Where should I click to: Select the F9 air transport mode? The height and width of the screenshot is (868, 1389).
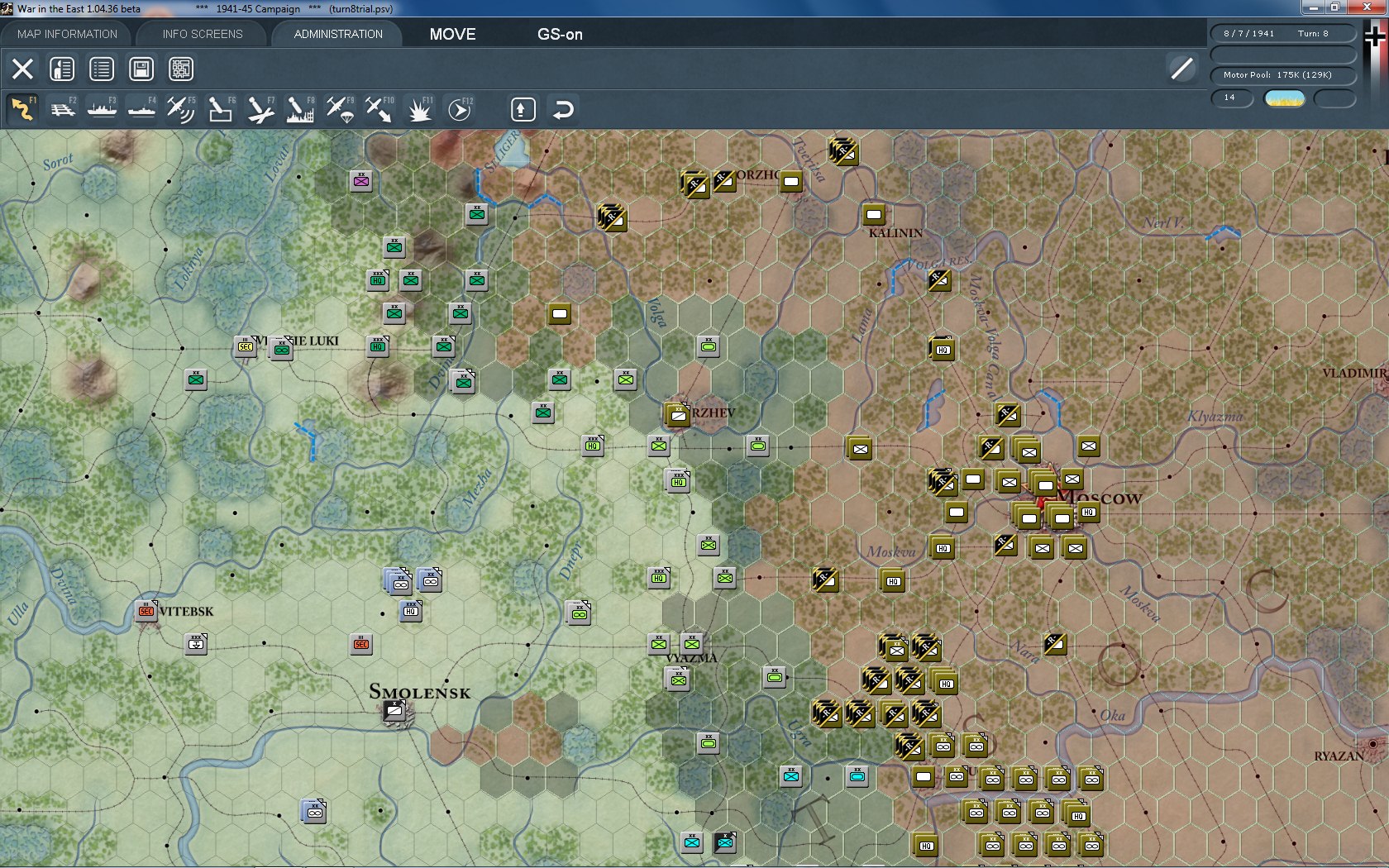340,109
